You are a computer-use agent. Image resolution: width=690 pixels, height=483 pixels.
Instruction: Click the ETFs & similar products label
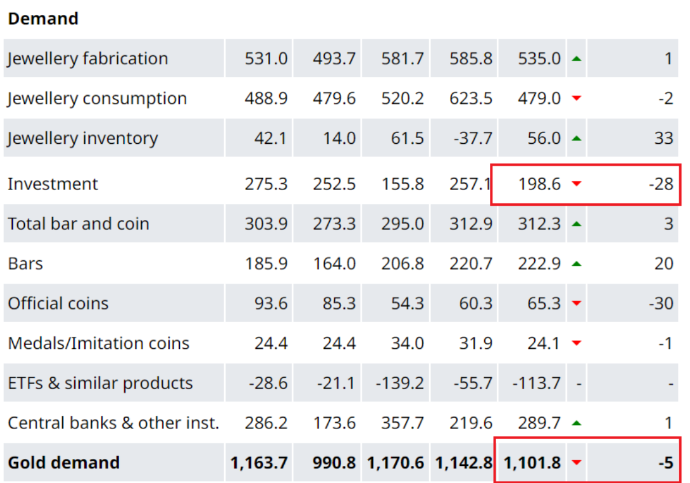tap(100, 383)
